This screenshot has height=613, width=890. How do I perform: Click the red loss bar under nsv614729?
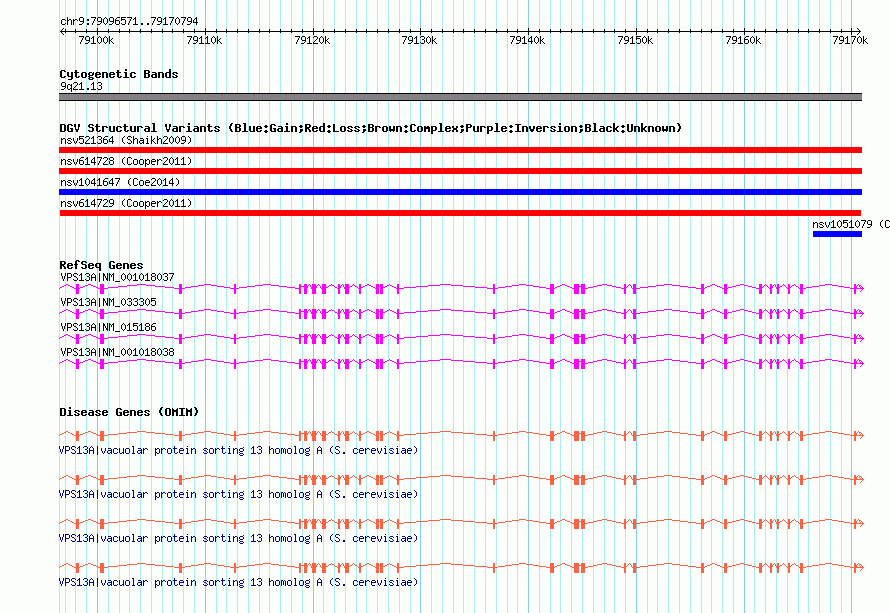coord(460,213)
